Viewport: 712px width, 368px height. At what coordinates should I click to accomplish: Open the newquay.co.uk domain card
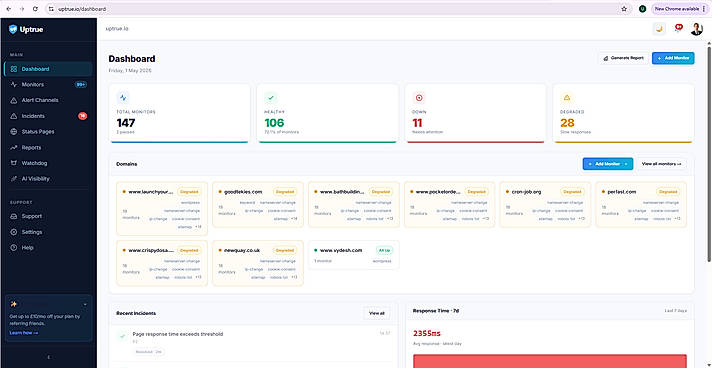tap(258, 263)
